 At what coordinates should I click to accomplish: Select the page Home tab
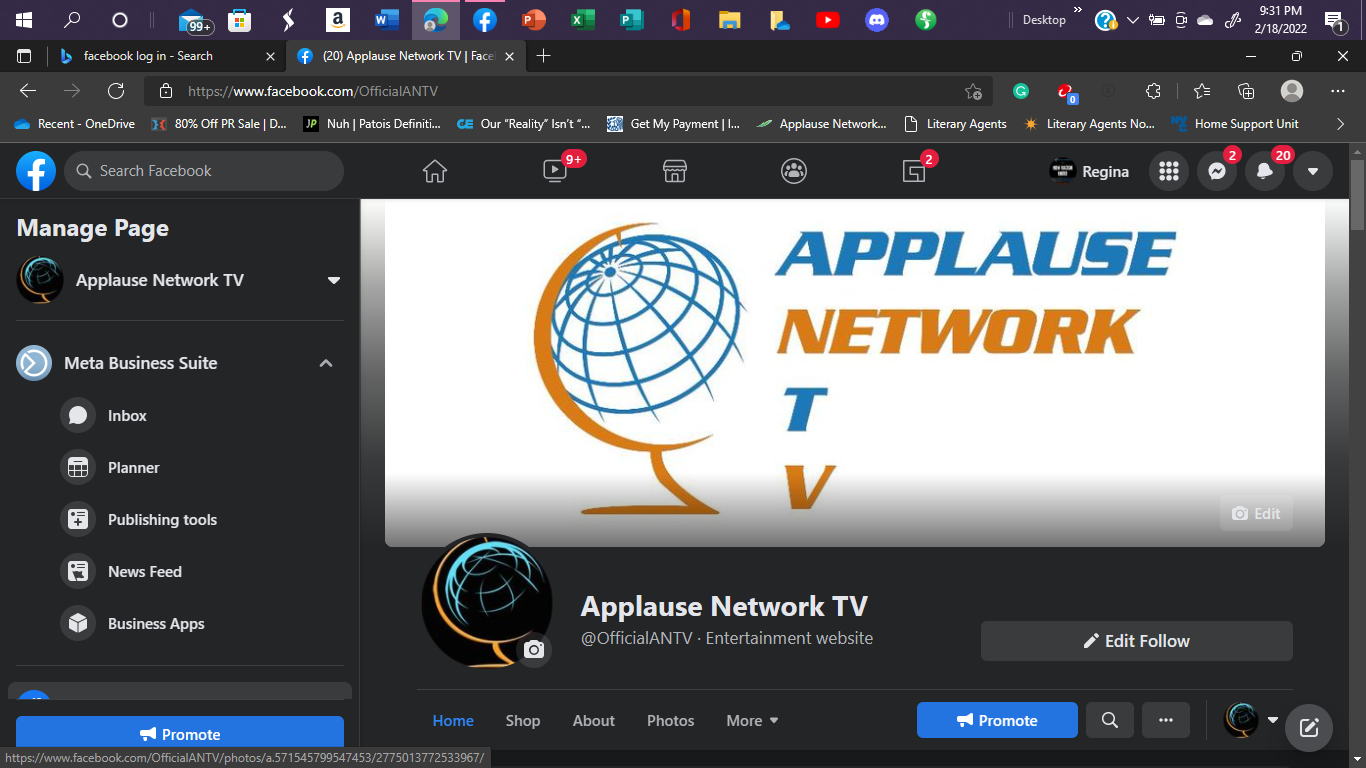tap(453, 720)
